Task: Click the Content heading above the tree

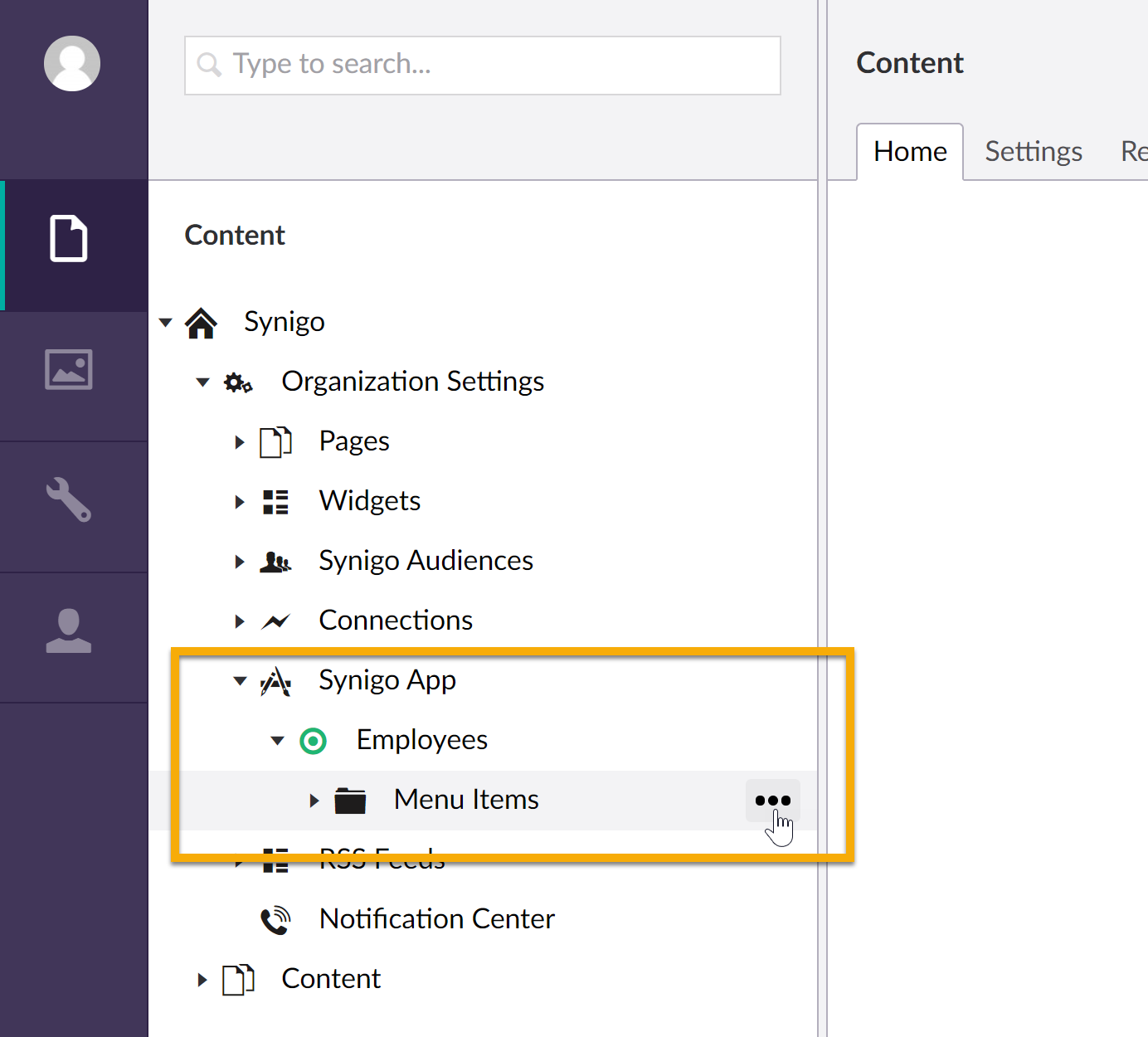Action: pyautogui.click(x=235, y=236)
